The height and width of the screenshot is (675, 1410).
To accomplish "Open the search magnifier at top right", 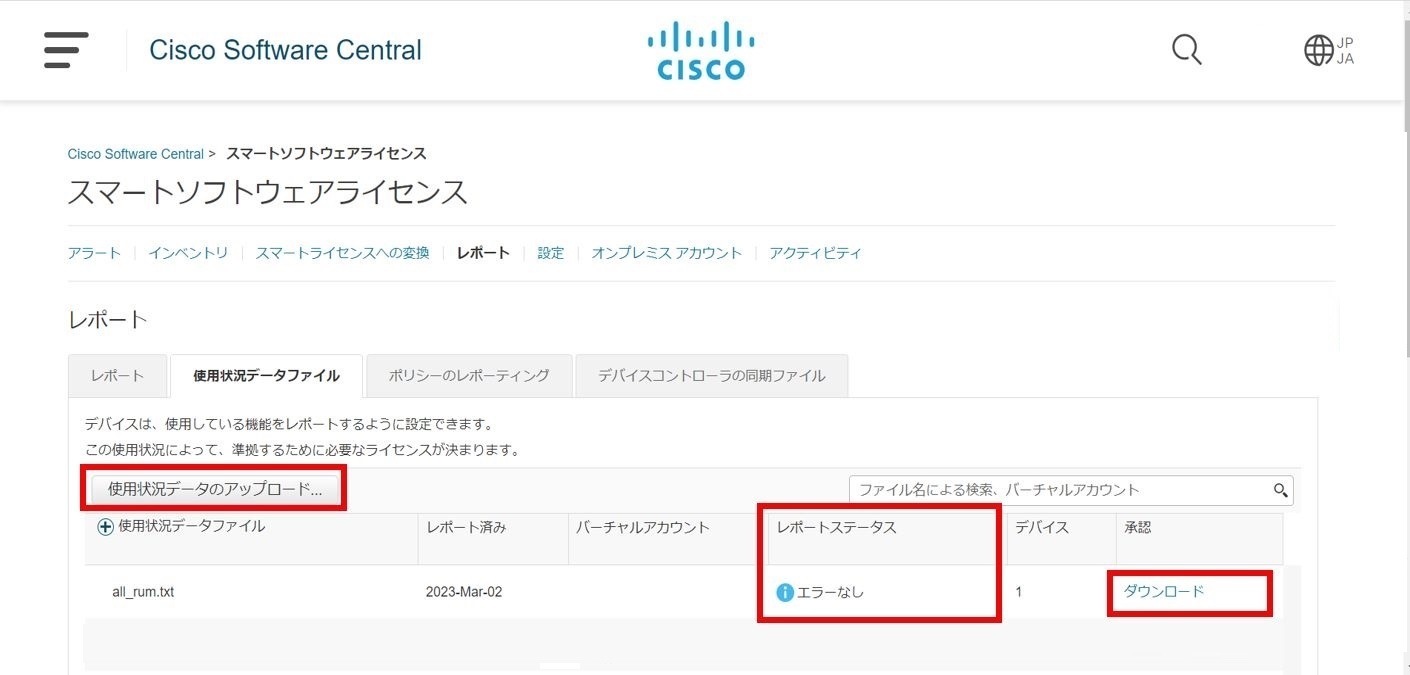I will click(1186, 48).
